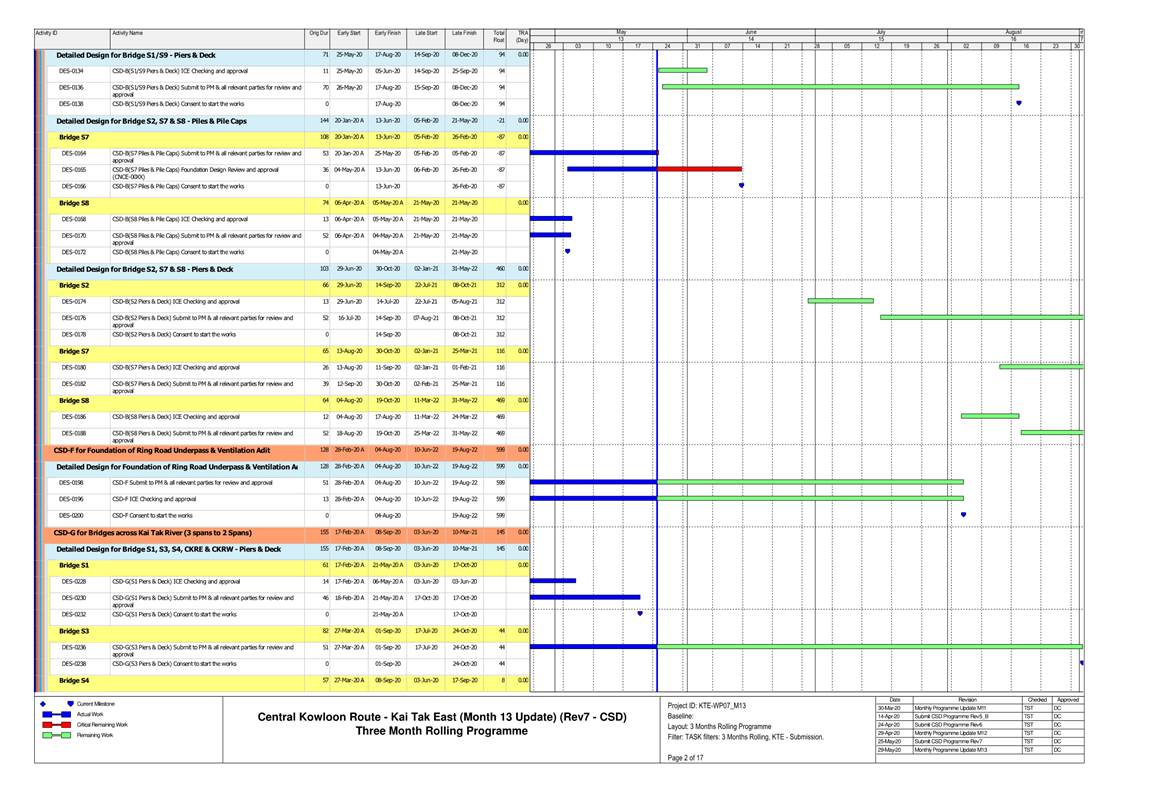Viewport: 1149px width, 812px height.
Task: Click the DES-0232 milestone marker in the Gantt chart
Action: pos(640,614)
